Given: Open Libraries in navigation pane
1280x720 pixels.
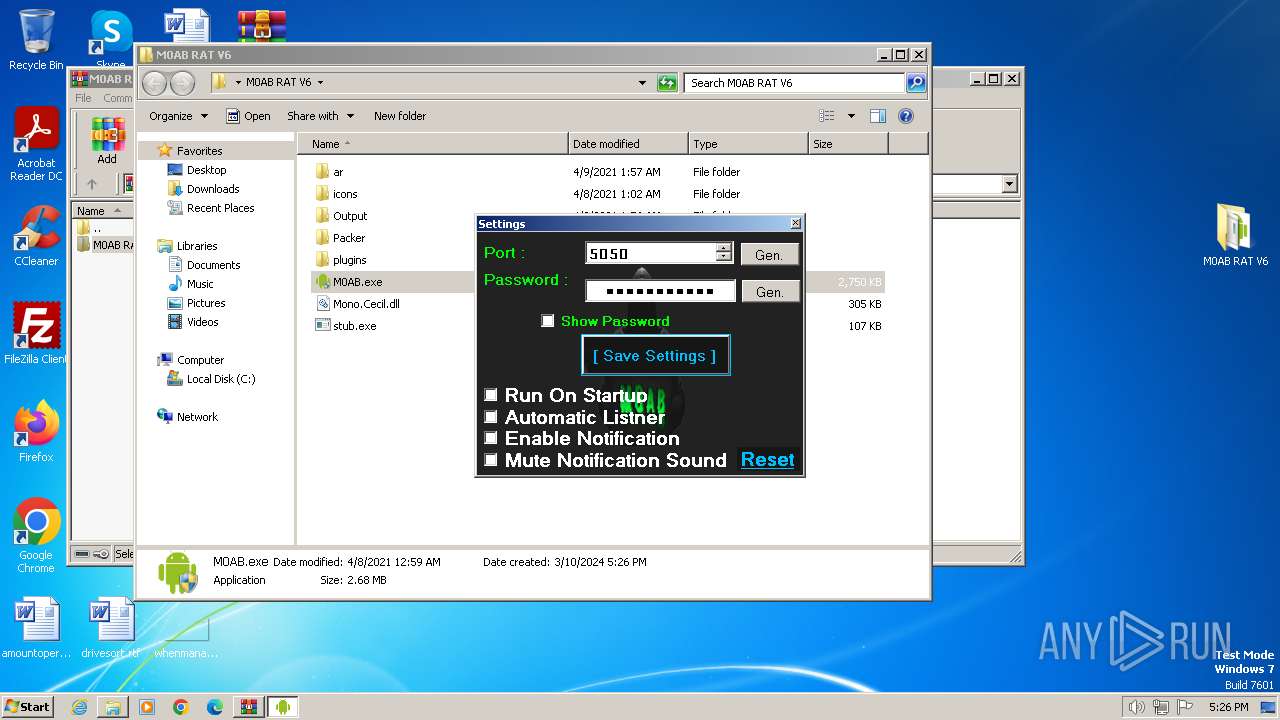Looking at the screenshot, I should coord(197,246).
